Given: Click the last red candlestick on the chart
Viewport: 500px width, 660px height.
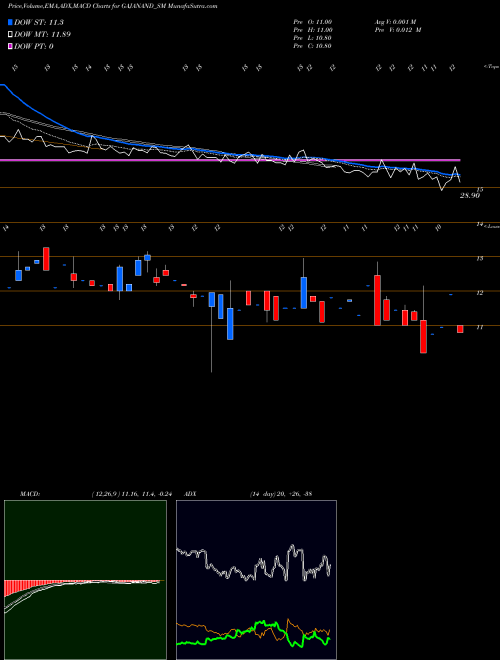Looking at the screenshot, I should coord(460,329).
